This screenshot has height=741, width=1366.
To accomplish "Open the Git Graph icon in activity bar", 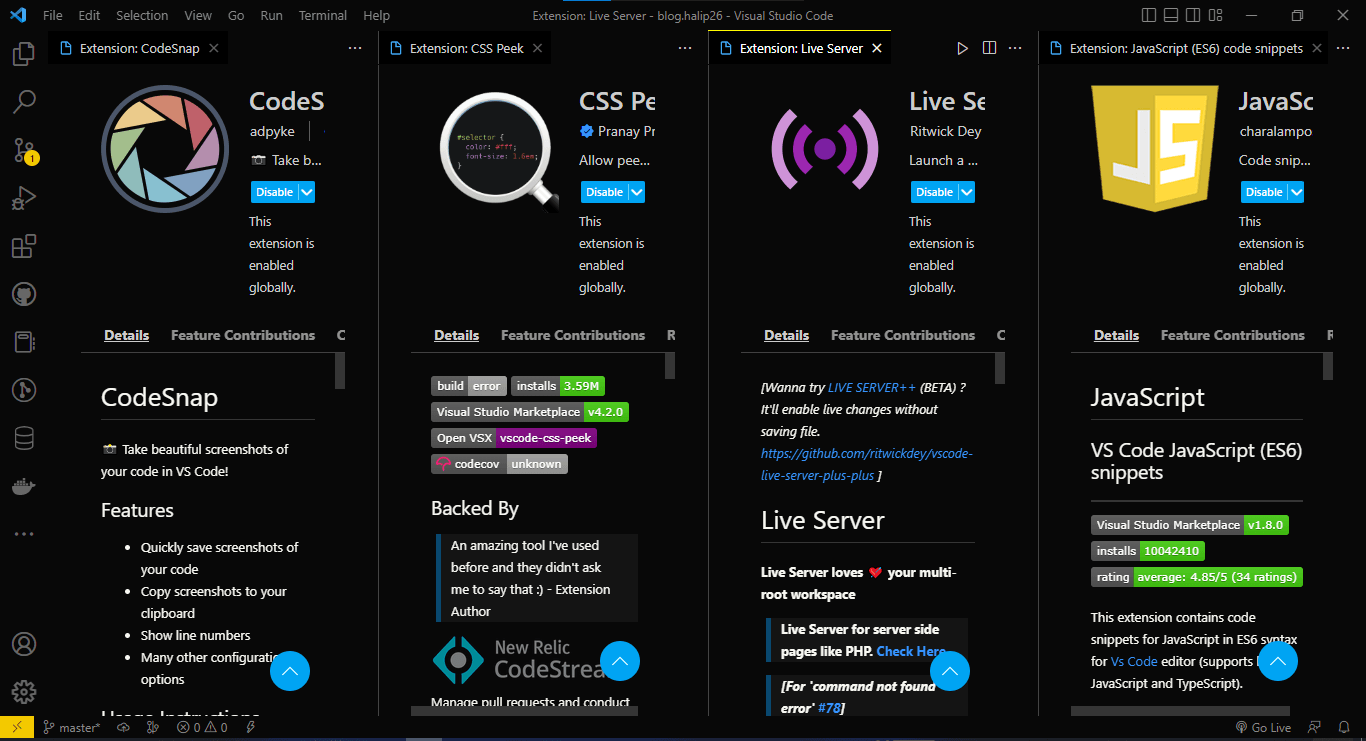I will (x=24, y=390).
